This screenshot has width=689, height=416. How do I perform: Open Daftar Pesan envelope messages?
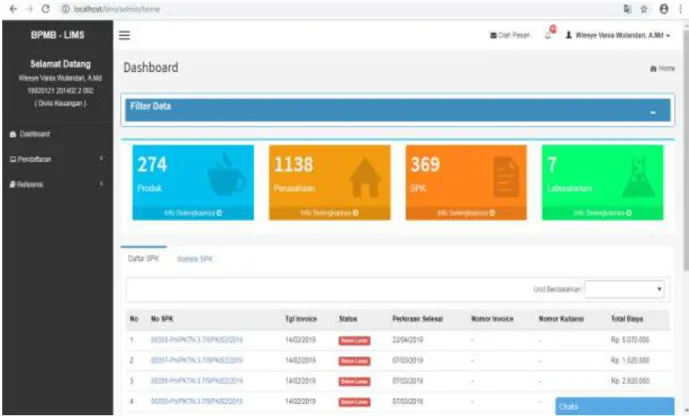pos(510,35)
